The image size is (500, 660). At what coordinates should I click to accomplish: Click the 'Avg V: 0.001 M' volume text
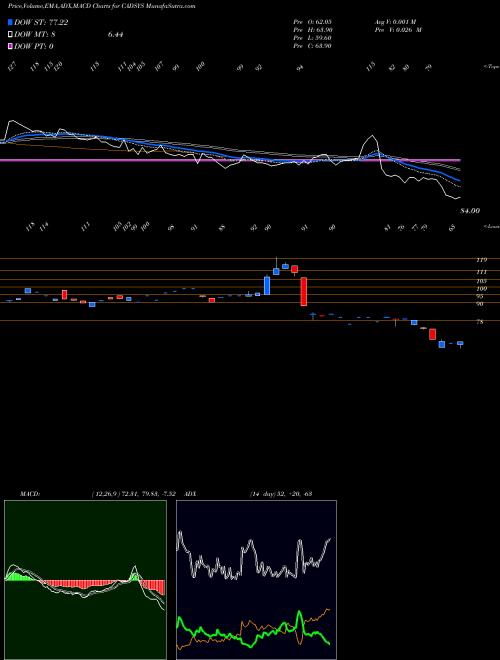click(398, 21)
